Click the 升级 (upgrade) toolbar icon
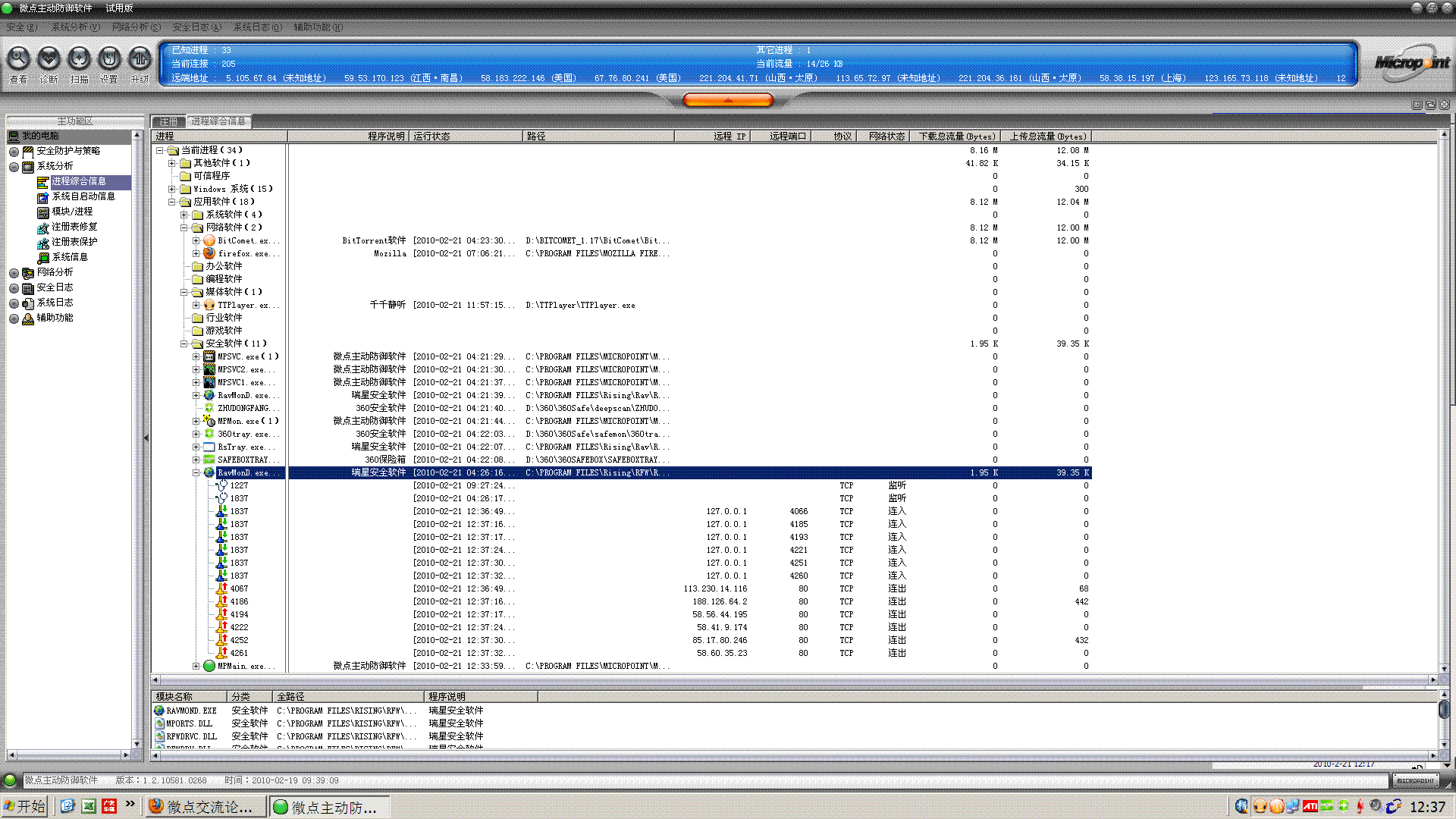 point(140,58)
